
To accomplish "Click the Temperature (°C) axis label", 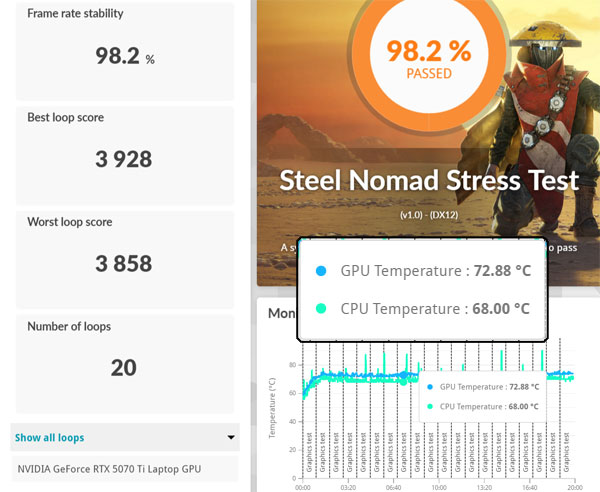I will pyautogui.click(x=271, y=408).
